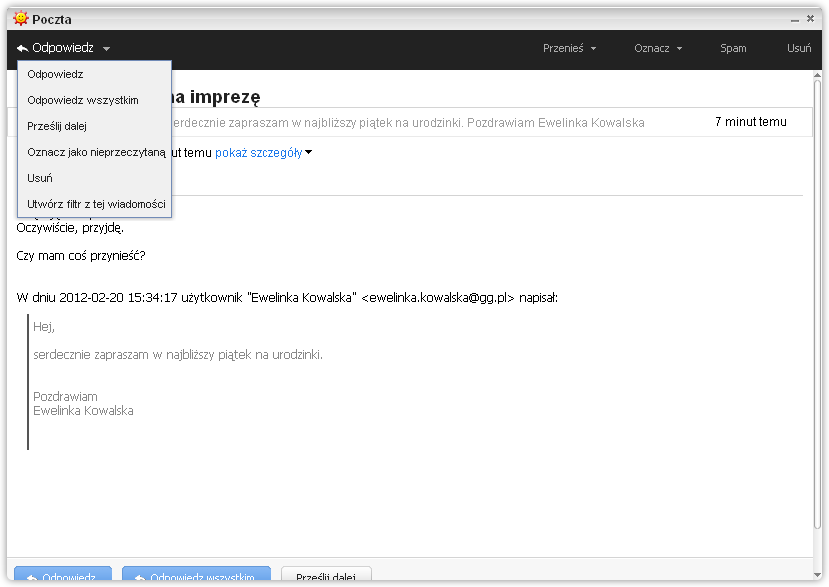The height and width of the screenshot is (587, 829).
Task: Minimize the Poczta window
Action: pyautogui.click(x=795, y=20)
